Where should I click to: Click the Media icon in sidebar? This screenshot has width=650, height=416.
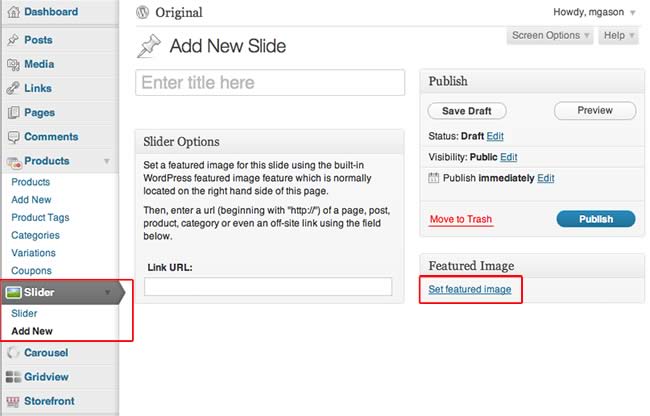click(13, 64)
